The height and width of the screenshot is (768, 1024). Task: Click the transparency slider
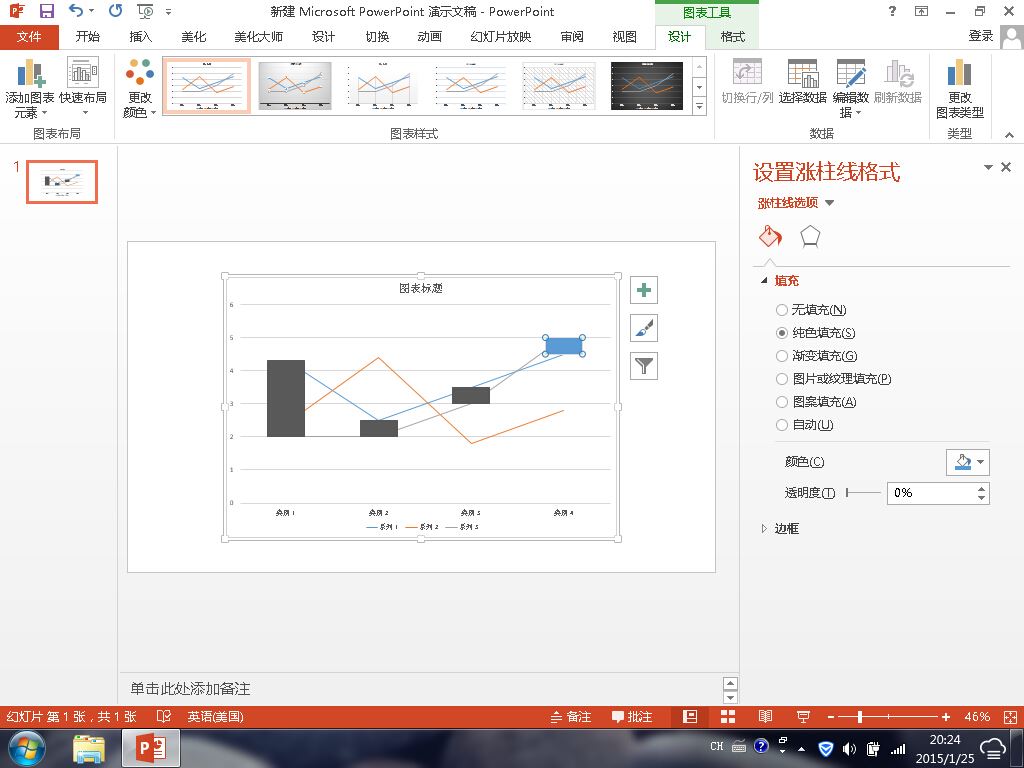[x=863, y=492]
